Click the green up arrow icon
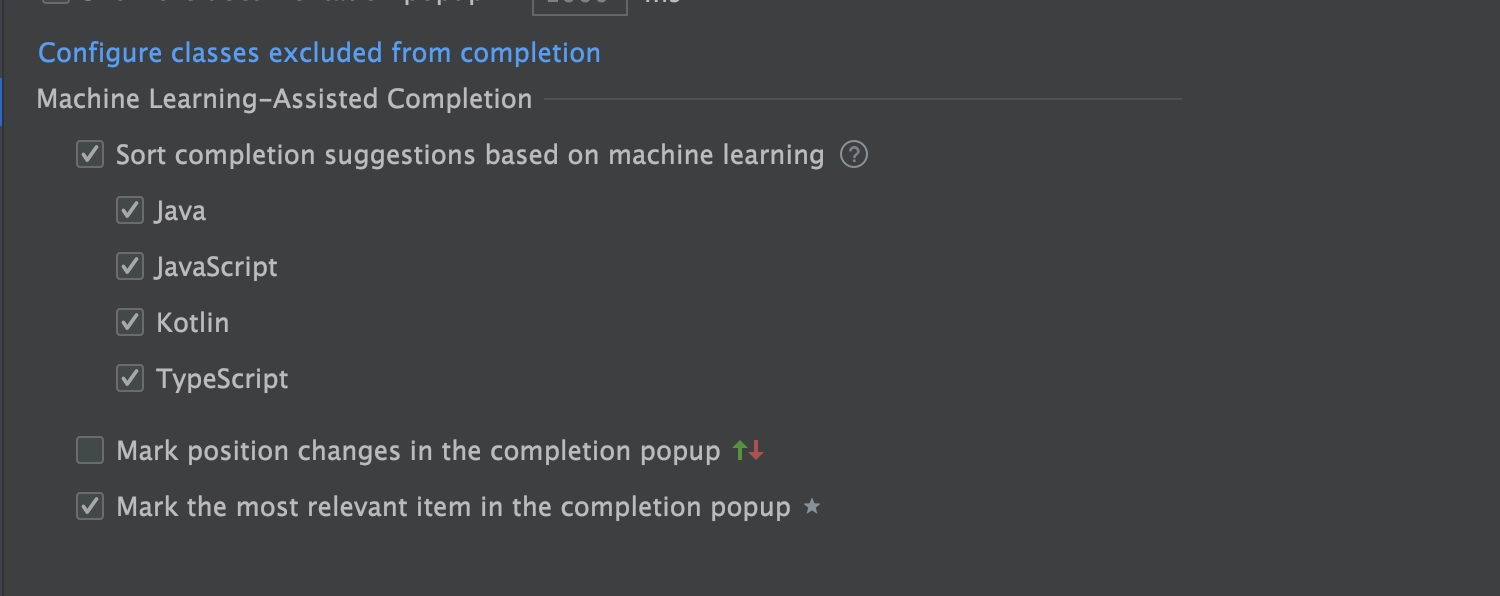 [740, 451]
